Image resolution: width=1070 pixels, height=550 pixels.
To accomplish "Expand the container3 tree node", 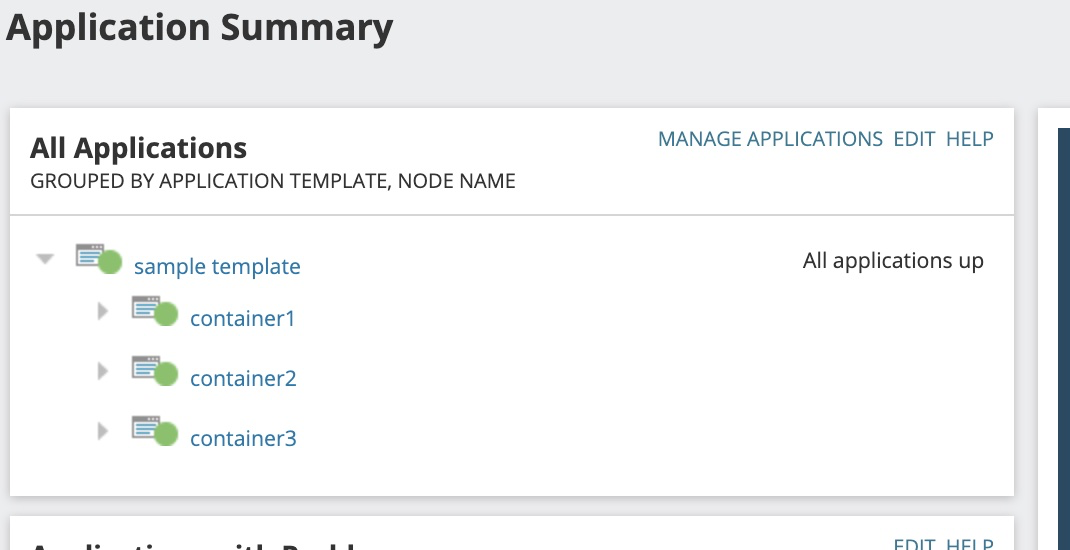I will click(x=102, y=432).
